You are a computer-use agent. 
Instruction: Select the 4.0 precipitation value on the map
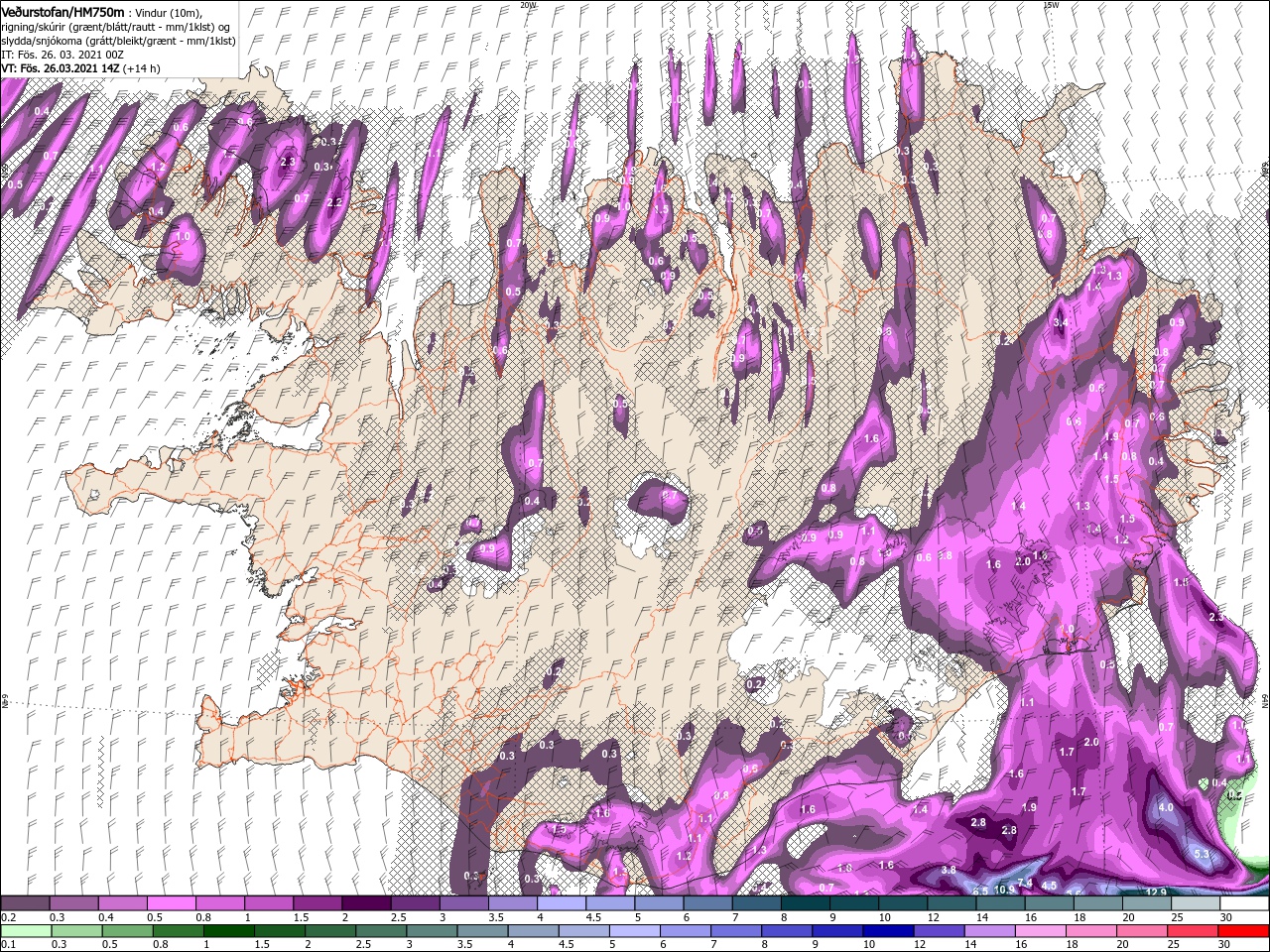pos(1165,808)
